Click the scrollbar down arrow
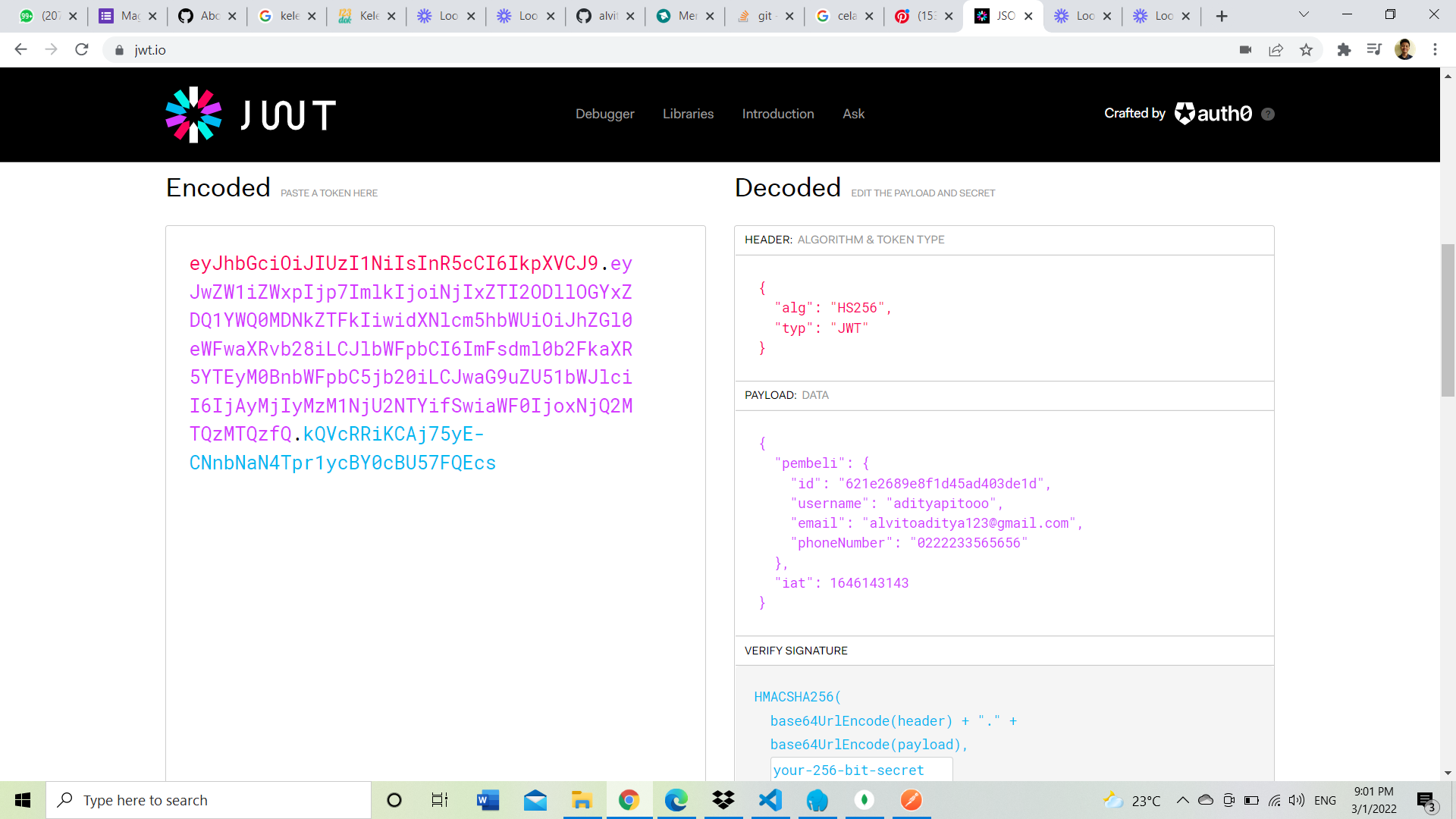Screen dimensions: 1456x819 point(1448,773)
